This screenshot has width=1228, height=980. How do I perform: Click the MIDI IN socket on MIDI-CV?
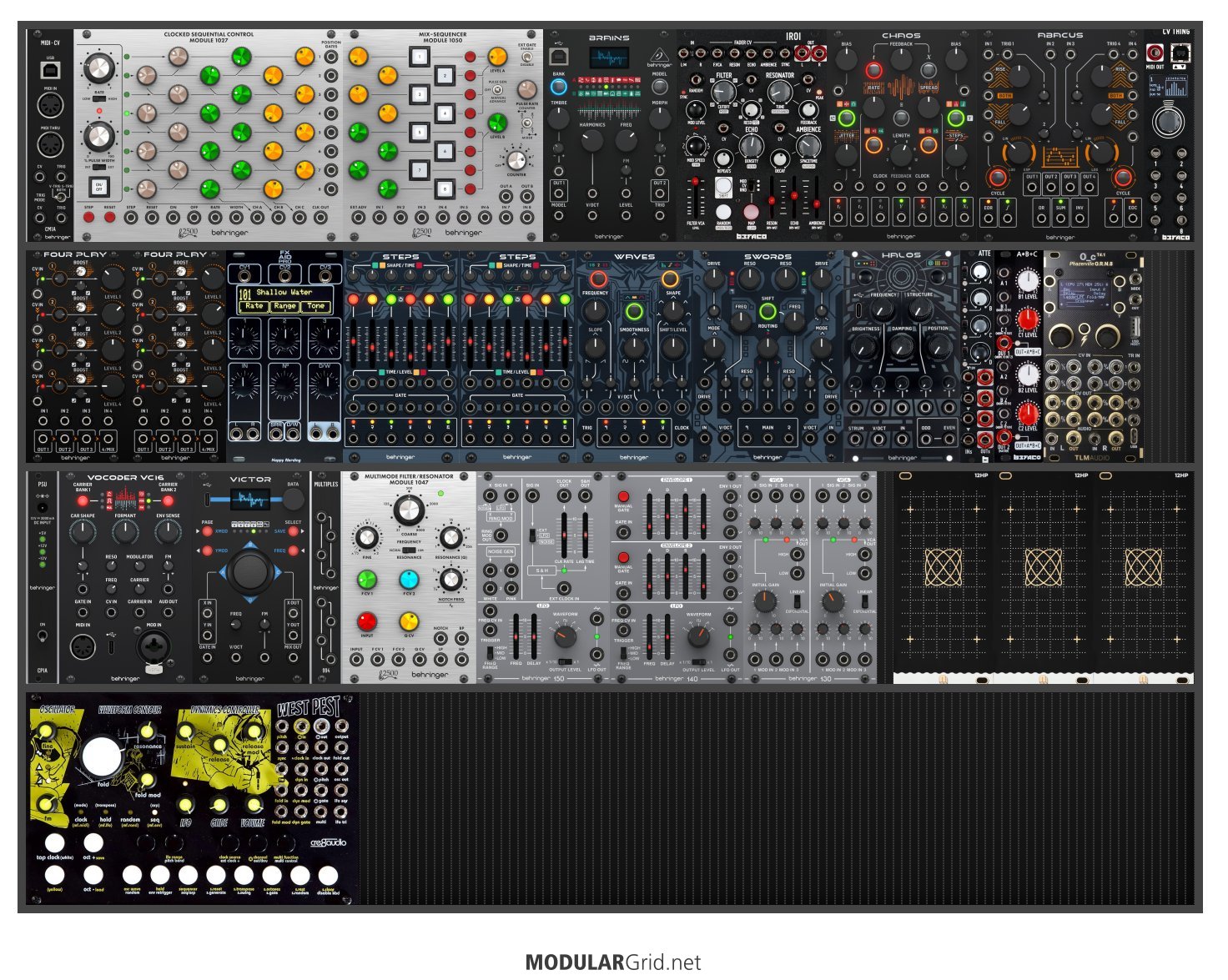click(x=50, y=107)
